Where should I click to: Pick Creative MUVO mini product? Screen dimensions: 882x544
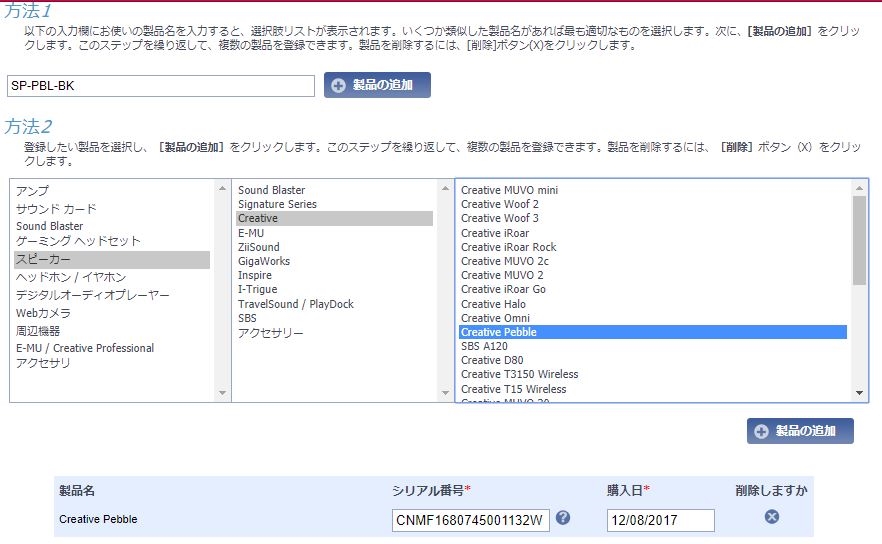(510, 190)
